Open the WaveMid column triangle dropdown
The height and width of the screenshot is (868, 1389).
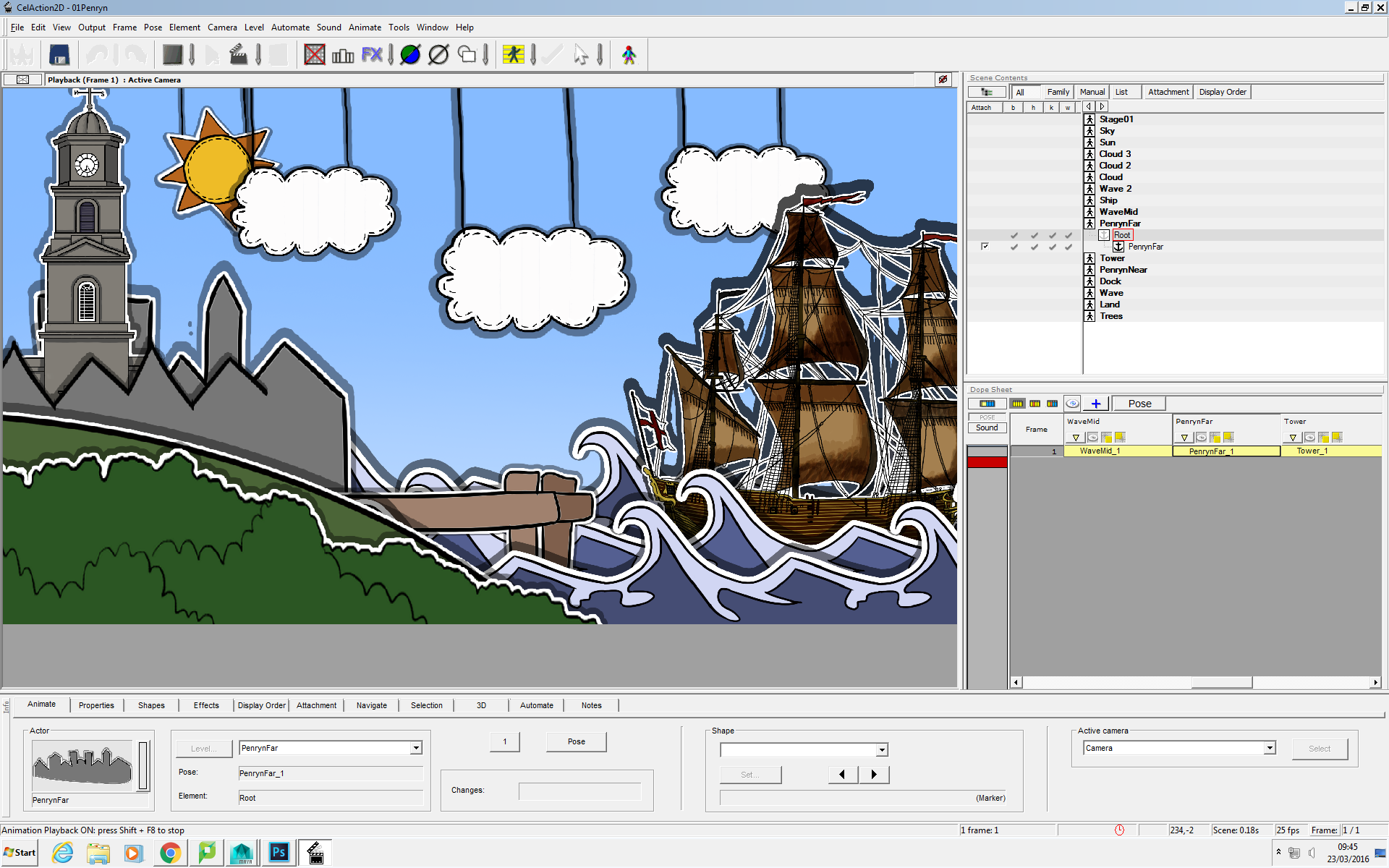click(x=1076, y=438)
